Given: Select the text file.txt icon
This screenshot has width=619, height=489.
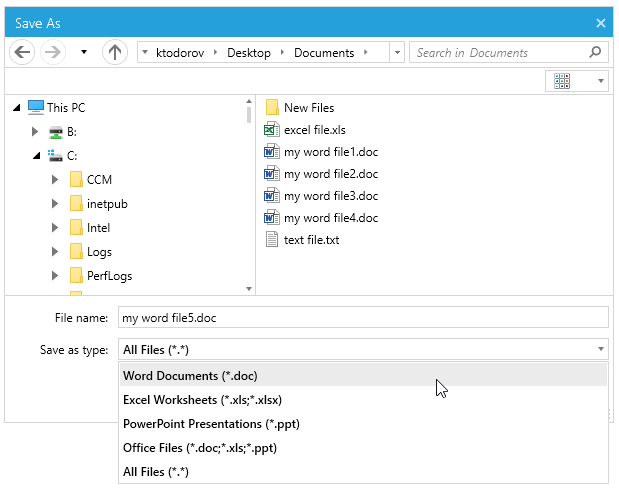Looking at the screenshot, I should tap(272, 240).
